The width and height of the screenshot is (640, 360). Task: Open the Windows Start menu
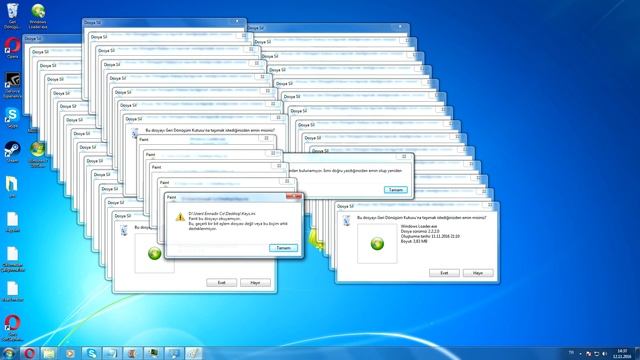coord(9,353)
